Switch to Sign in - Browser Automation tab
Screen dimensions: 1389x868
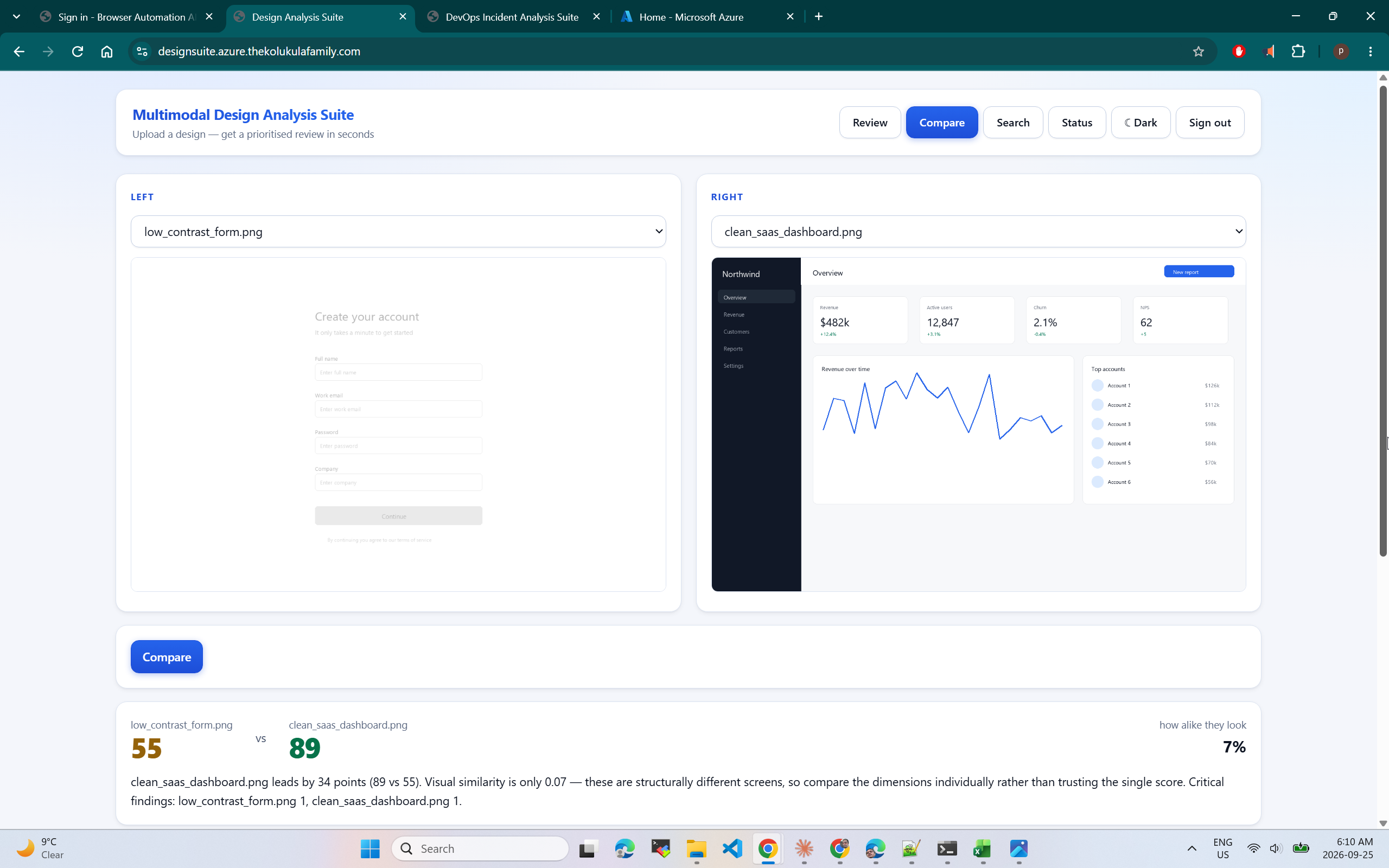point(128,17)
